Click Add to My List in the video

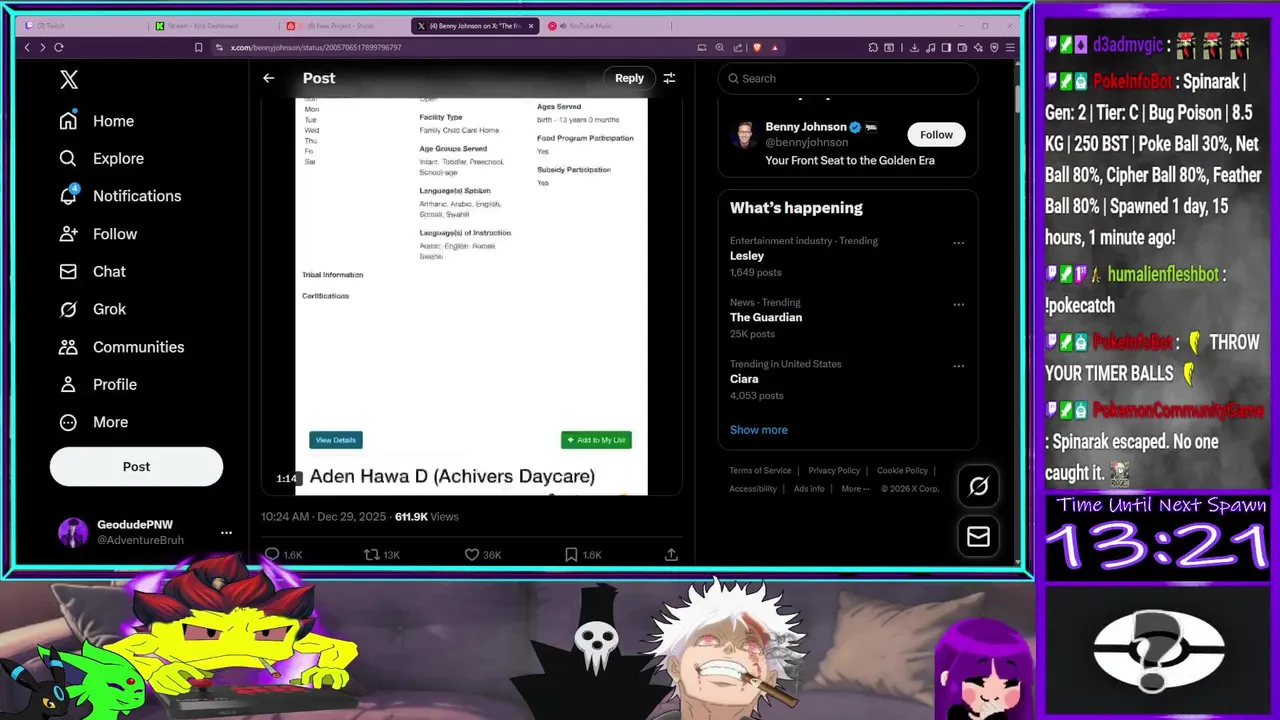pos(596,440)
